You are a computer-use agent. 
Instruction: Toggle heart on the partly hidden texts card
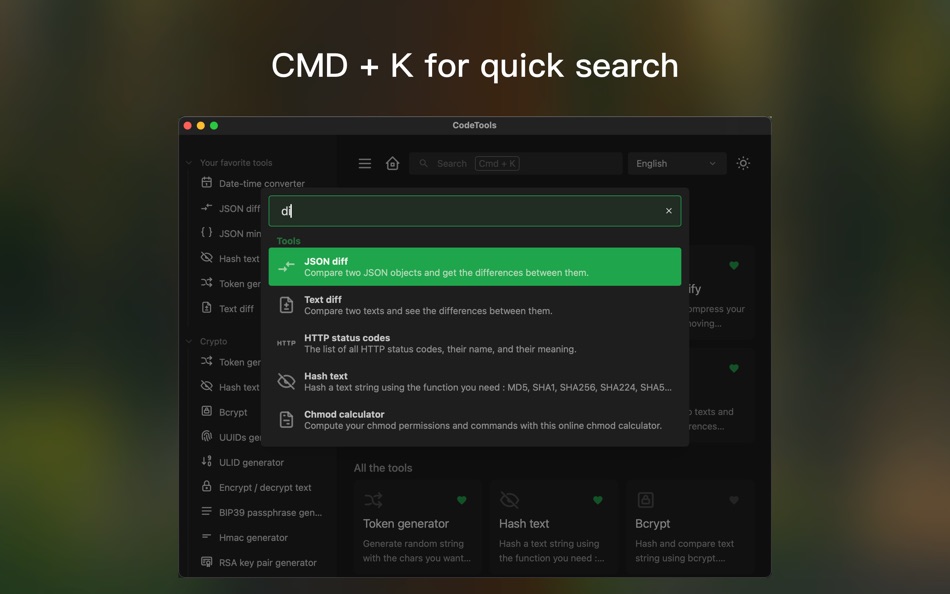(734, 369)
